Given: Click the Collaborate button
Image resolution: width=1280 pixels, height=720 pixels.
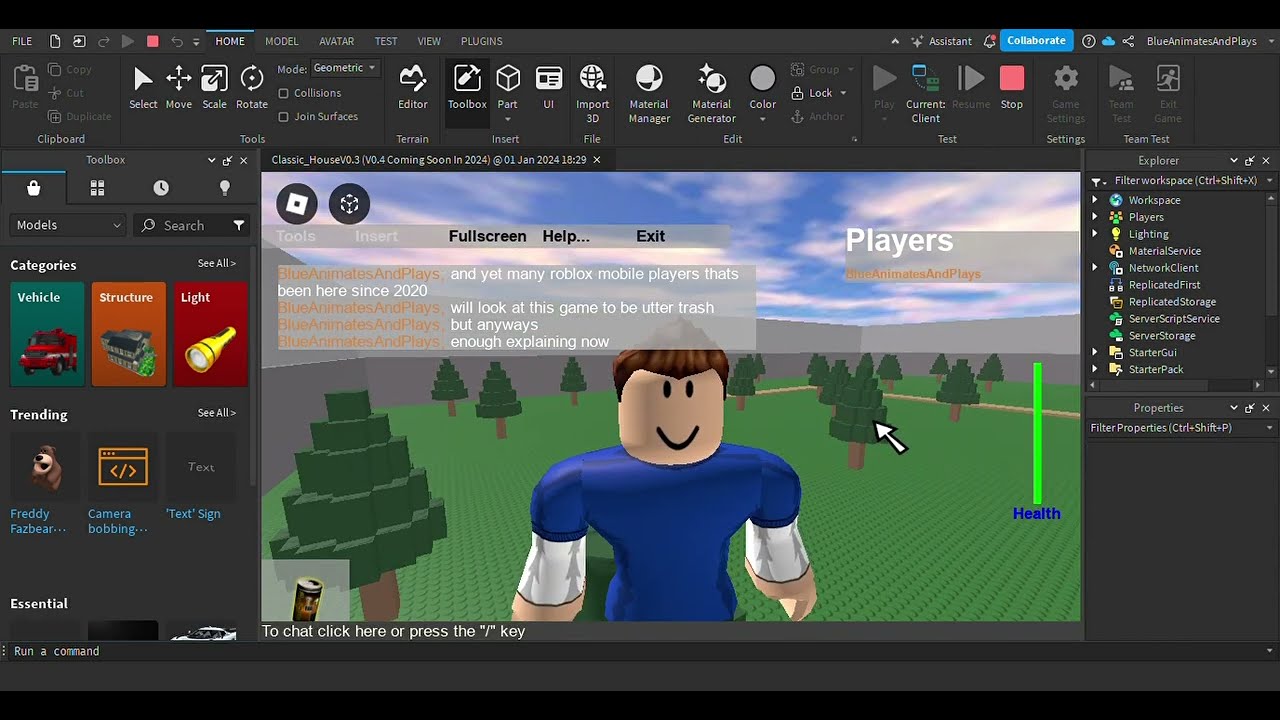Looking at the screenshot, I should 1036,41.
